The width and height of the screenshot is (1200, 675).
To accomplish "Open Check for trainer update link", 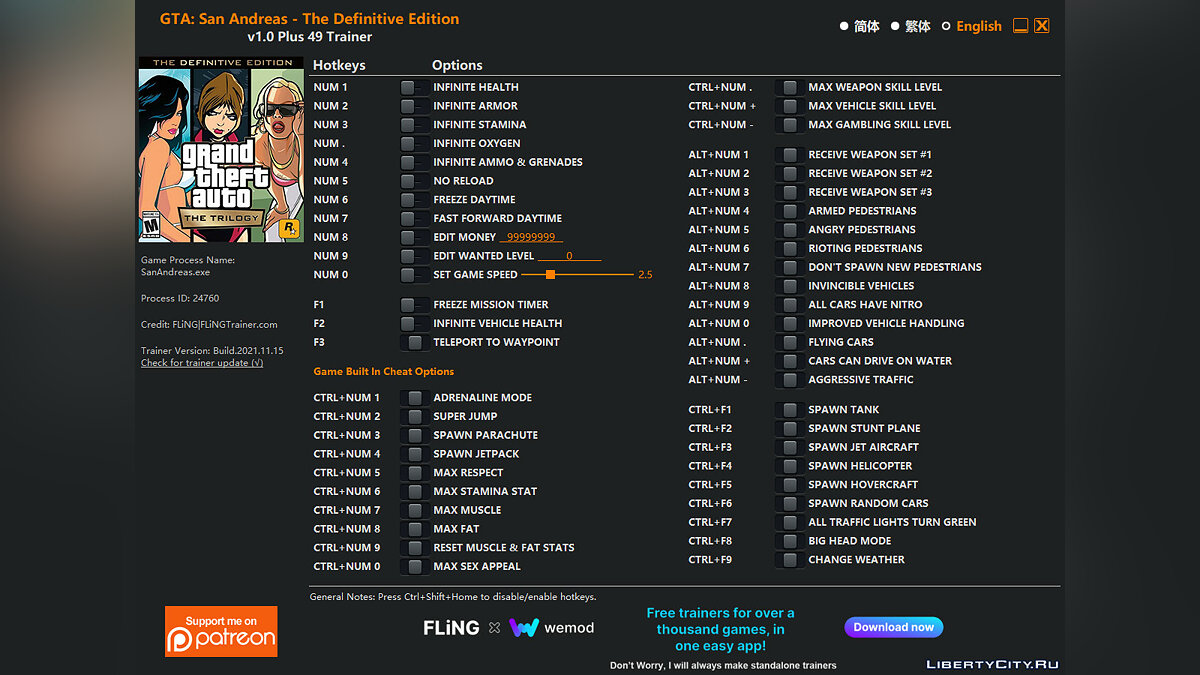I will pos(202,363).
